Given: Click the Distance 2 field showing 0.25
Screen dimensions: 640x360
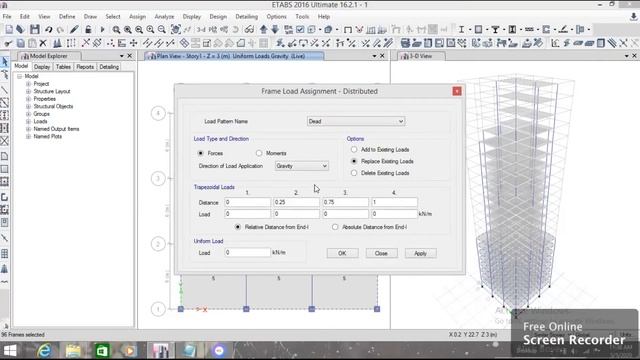Looking at the screenshot, I should coord(296,202).
